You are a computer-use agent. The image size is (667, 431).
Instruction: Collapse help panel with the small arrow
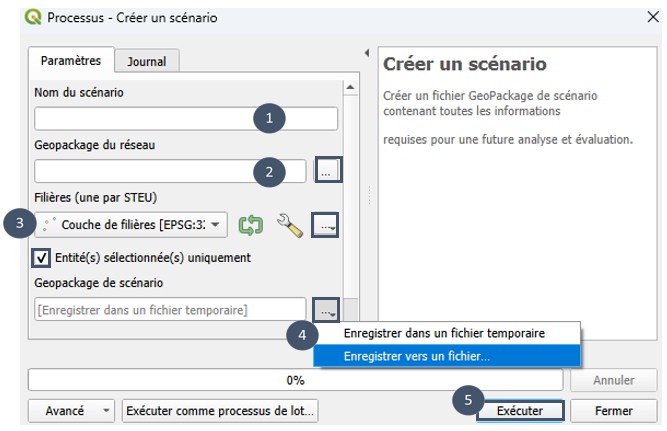[367, 53]
